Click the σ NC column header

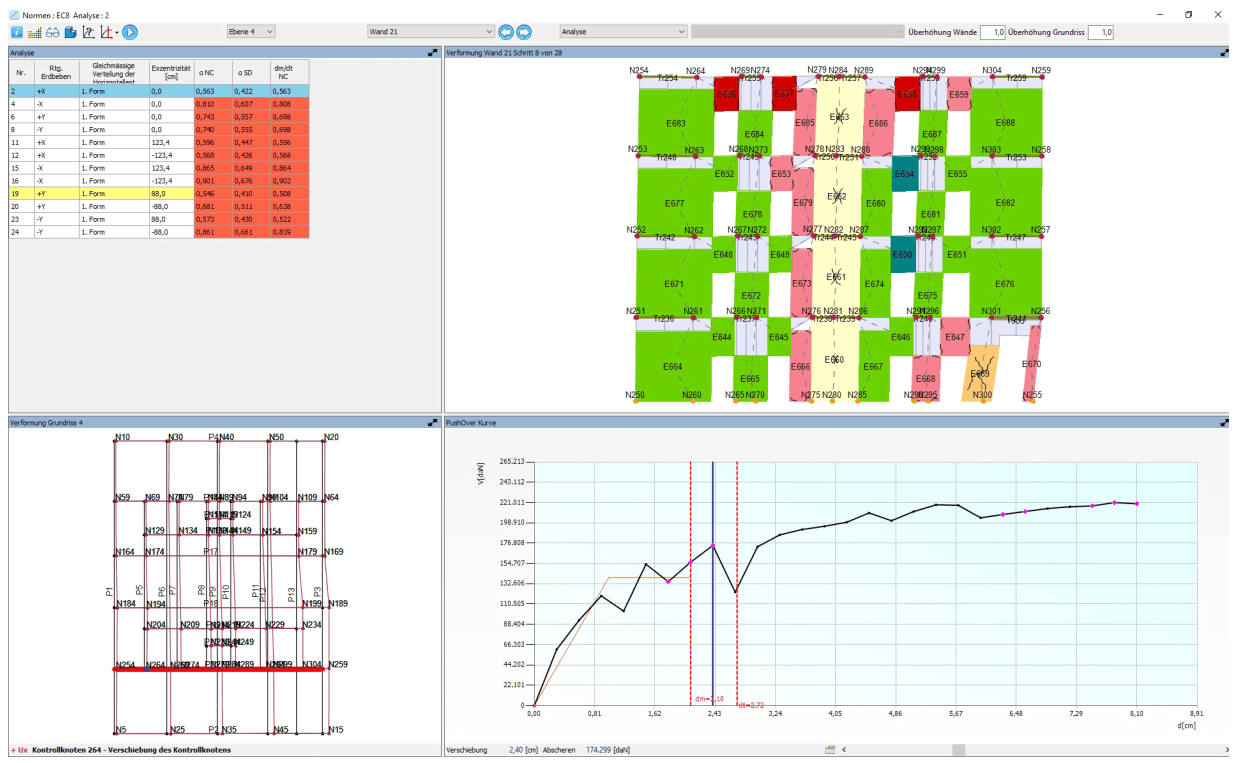click(x=210, y=71)
